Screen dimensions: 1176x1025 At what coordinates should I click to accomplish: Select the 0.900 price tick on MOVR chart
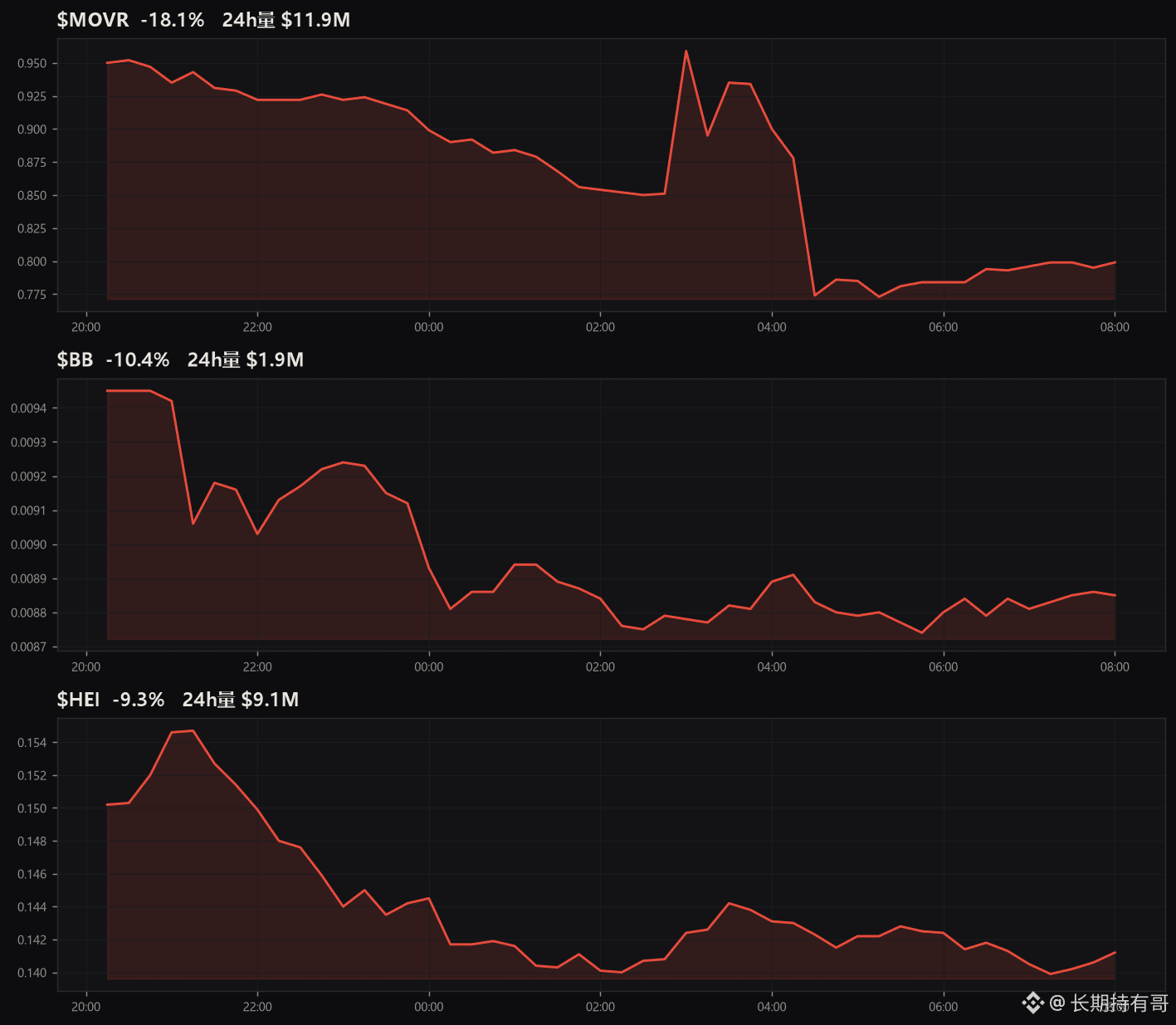coord(32,129)
